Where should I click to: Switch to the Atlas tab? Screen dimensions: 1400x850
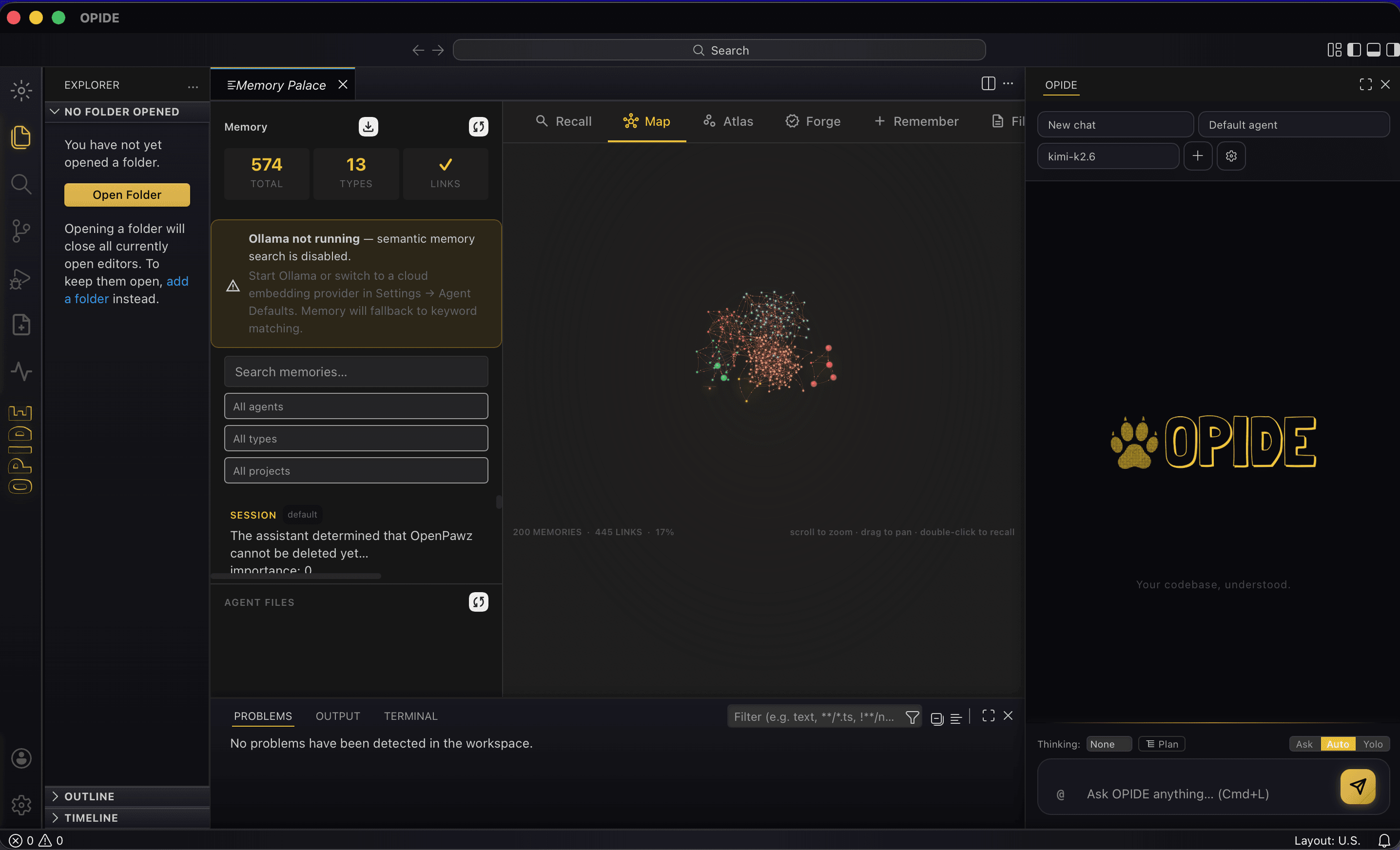tap(728, 121)
